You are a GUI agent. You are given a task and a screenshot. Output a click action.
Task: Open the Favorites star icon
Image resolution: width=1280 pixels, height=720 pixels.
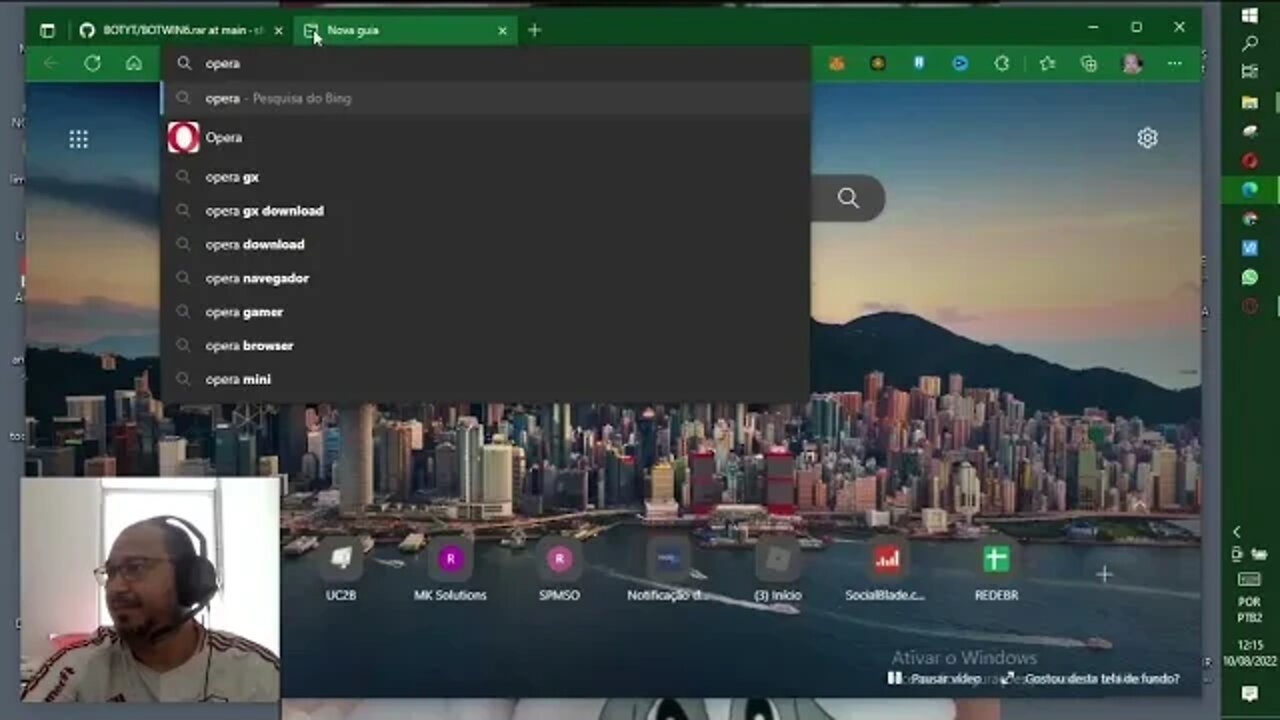(1047, 63)
